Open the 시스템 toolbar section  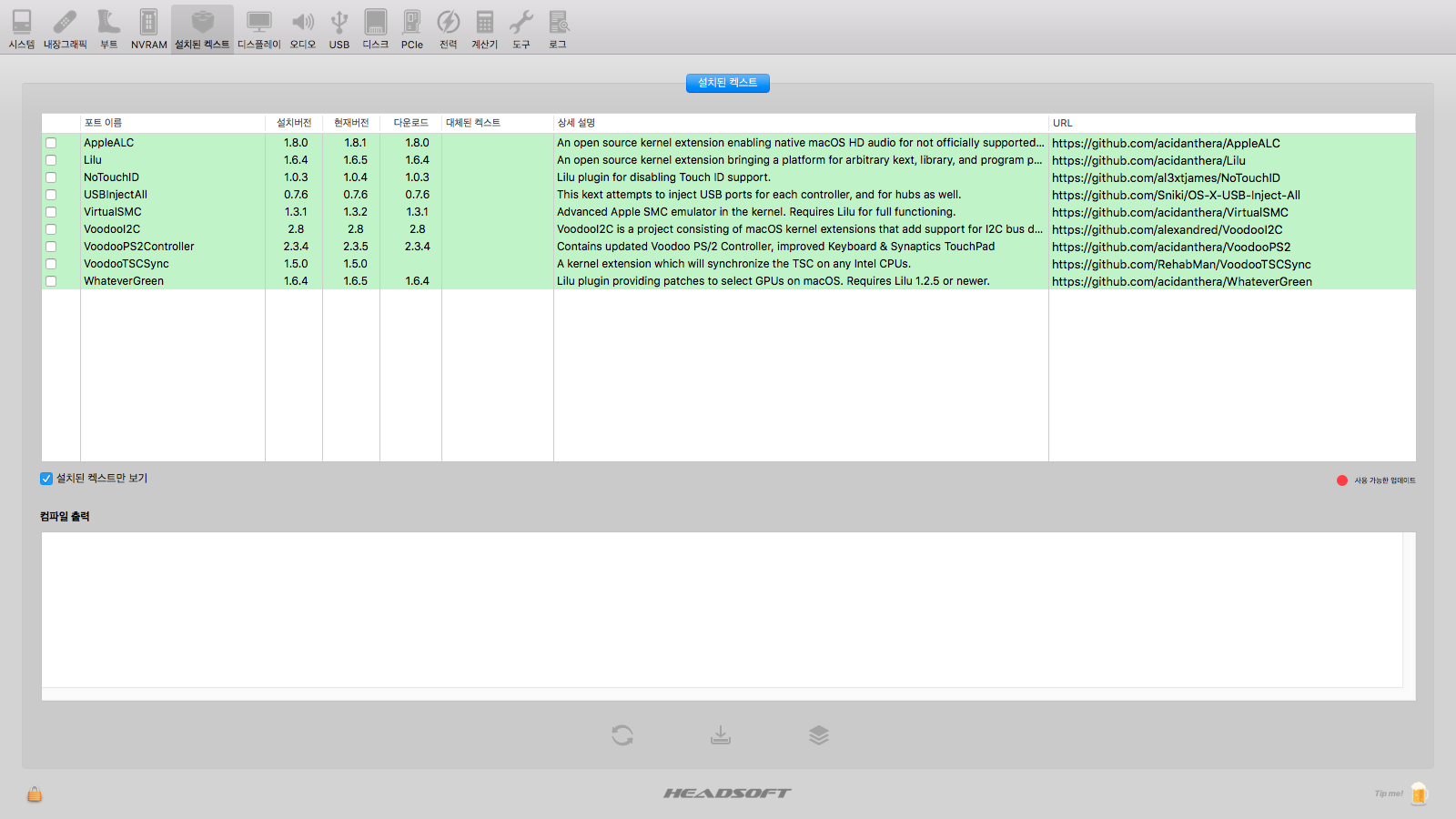pos(22,28)
